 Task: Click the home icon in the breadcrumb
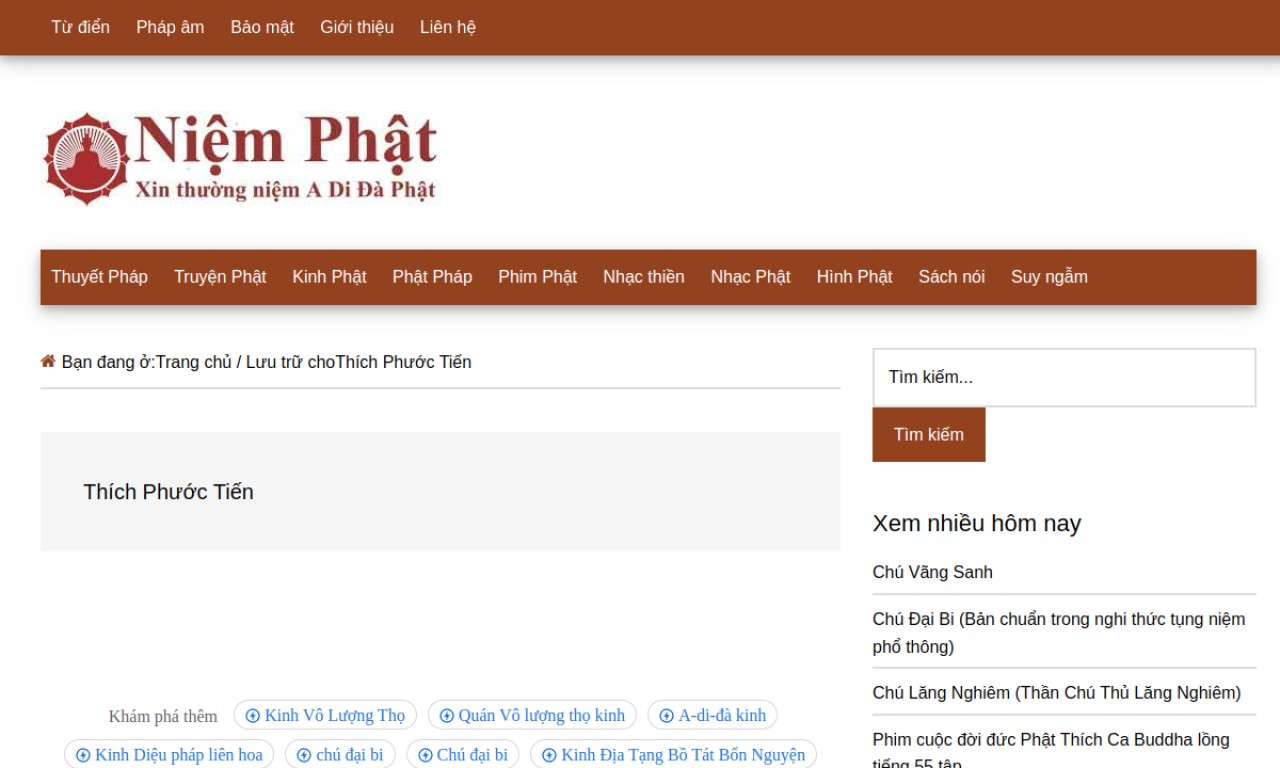pyautogui.click(x=47, y=361)
